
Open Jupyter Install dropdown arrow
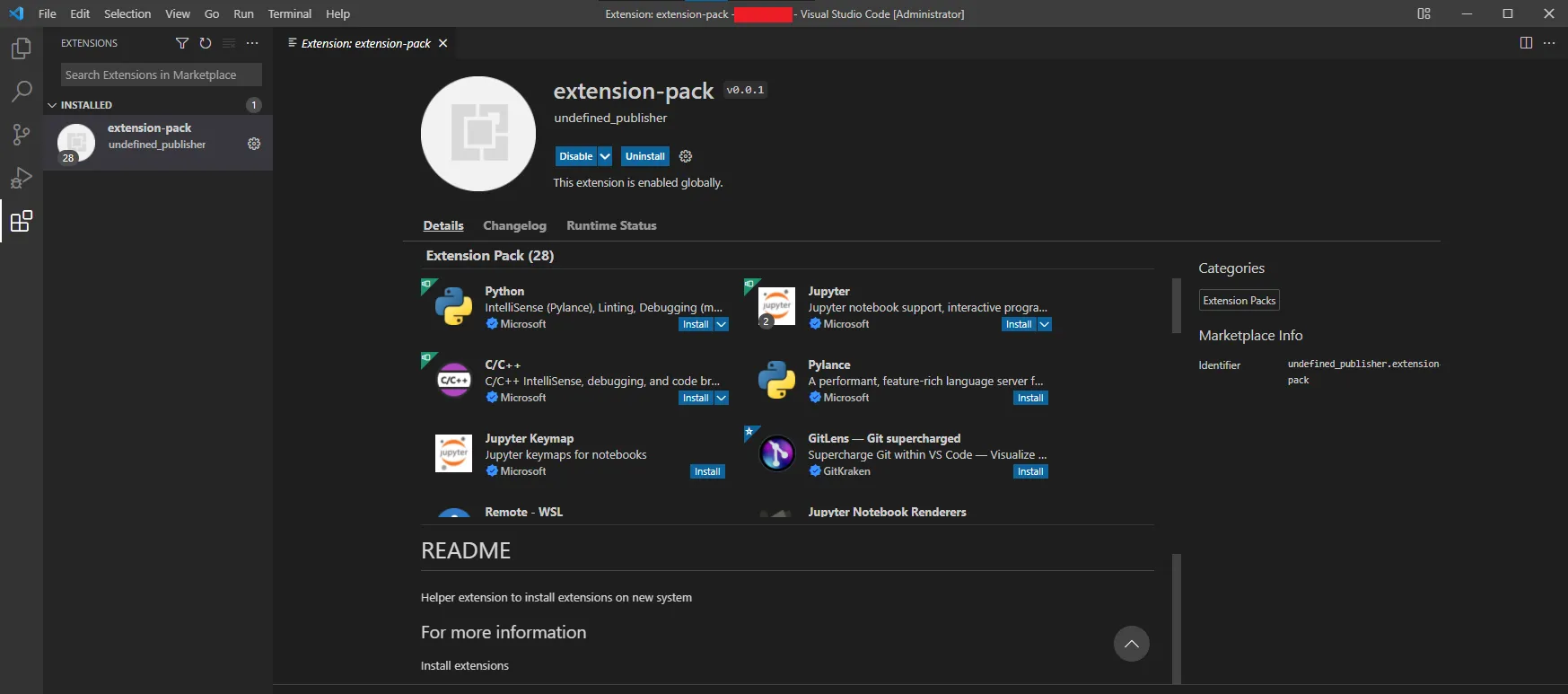[x=1045, y=324]
